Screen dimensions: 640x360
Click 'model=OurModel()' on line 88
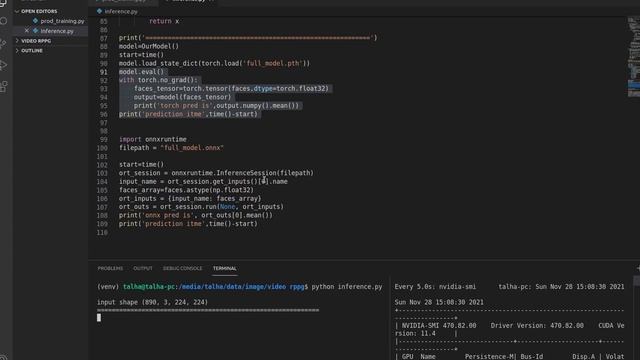pos(149,46)
